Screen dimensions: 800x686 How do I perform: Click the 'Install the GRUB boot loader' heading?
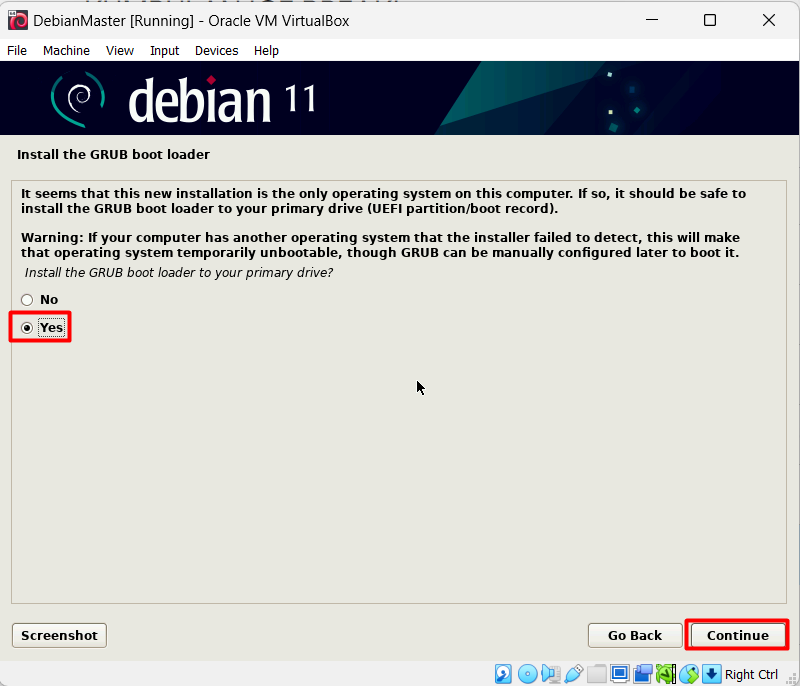coord(113,155)
